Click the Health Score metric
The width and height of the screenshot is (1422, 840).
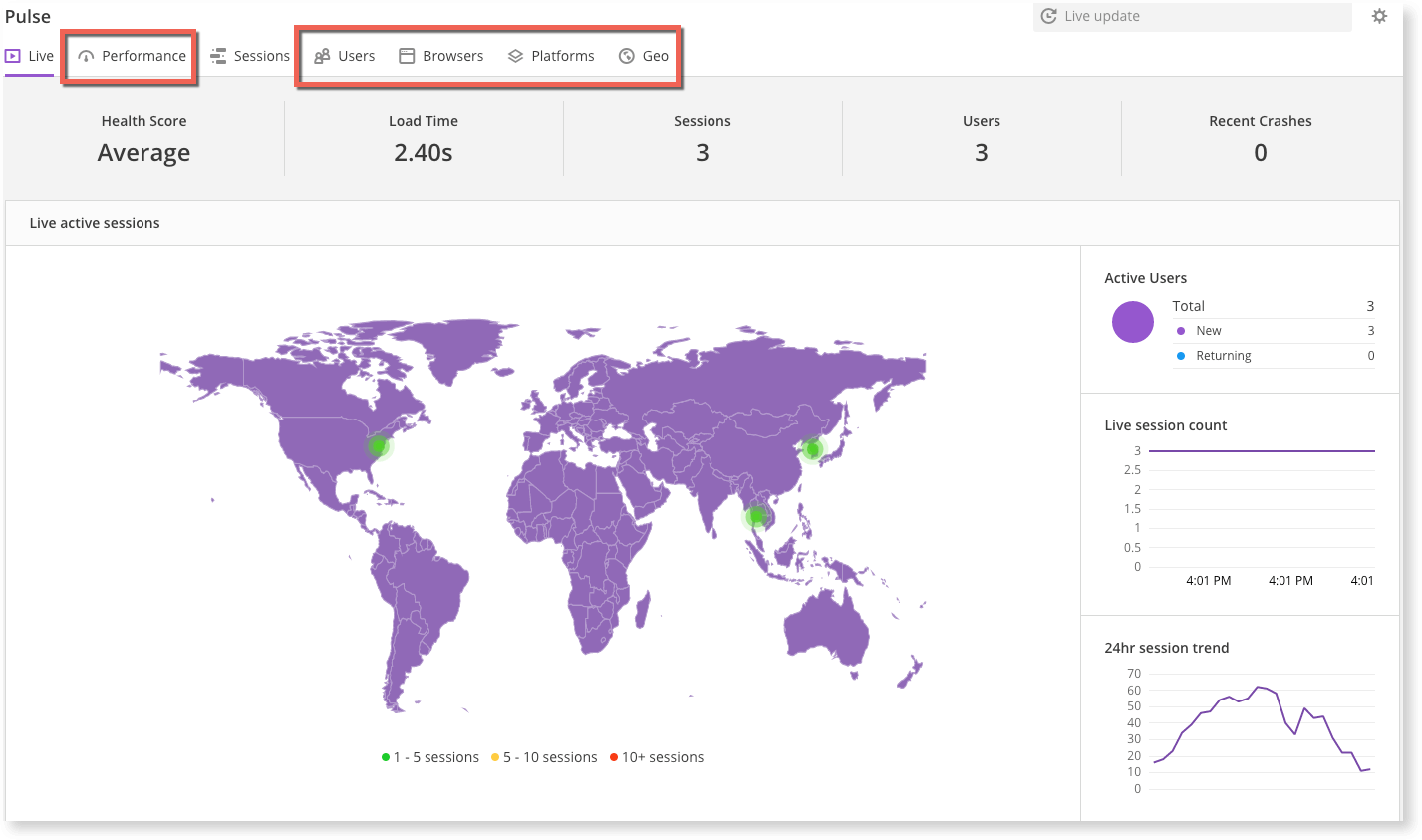143,139
